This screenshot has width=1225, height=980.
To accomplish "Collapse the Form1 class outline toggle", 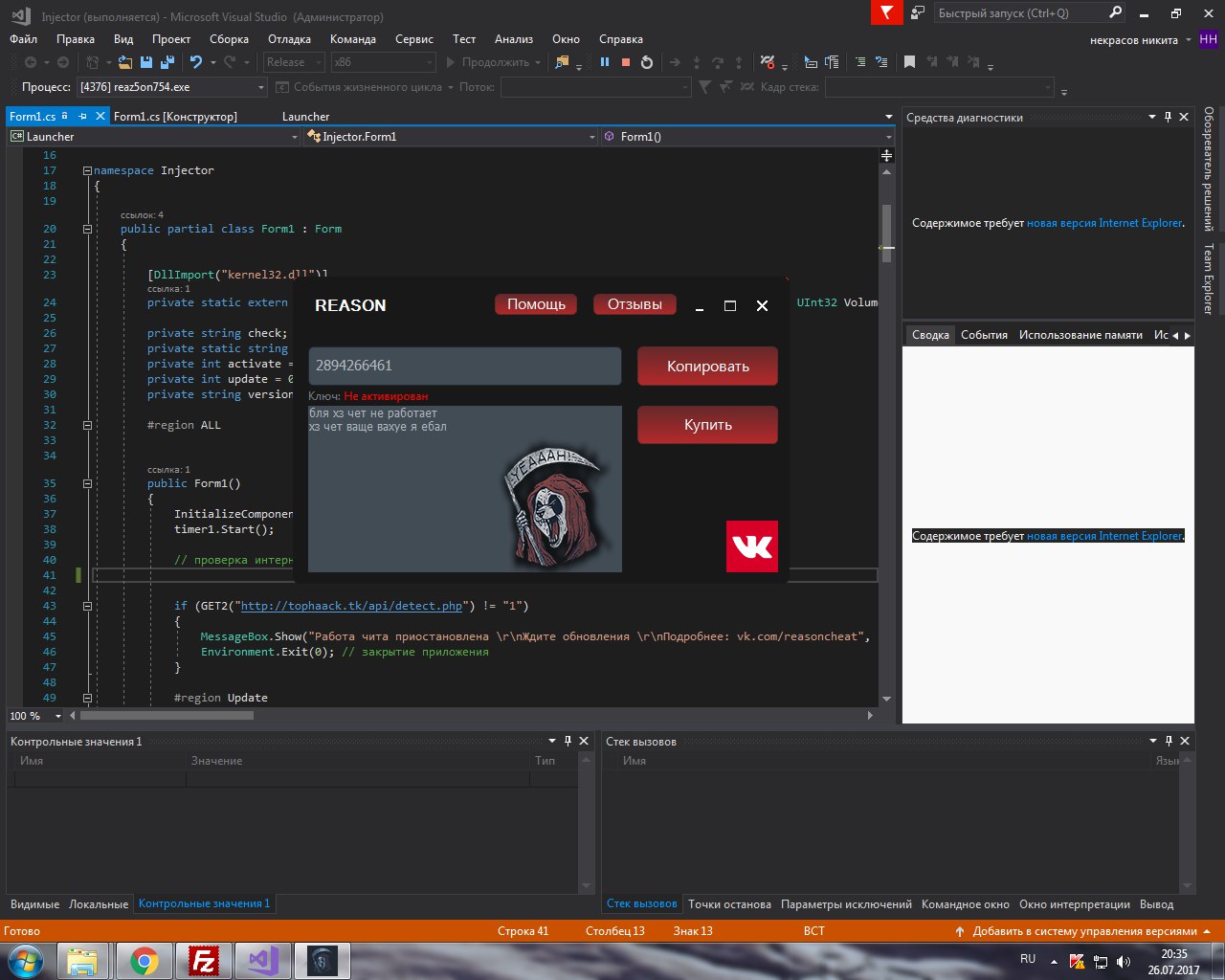I will click(x=87, y=229).
